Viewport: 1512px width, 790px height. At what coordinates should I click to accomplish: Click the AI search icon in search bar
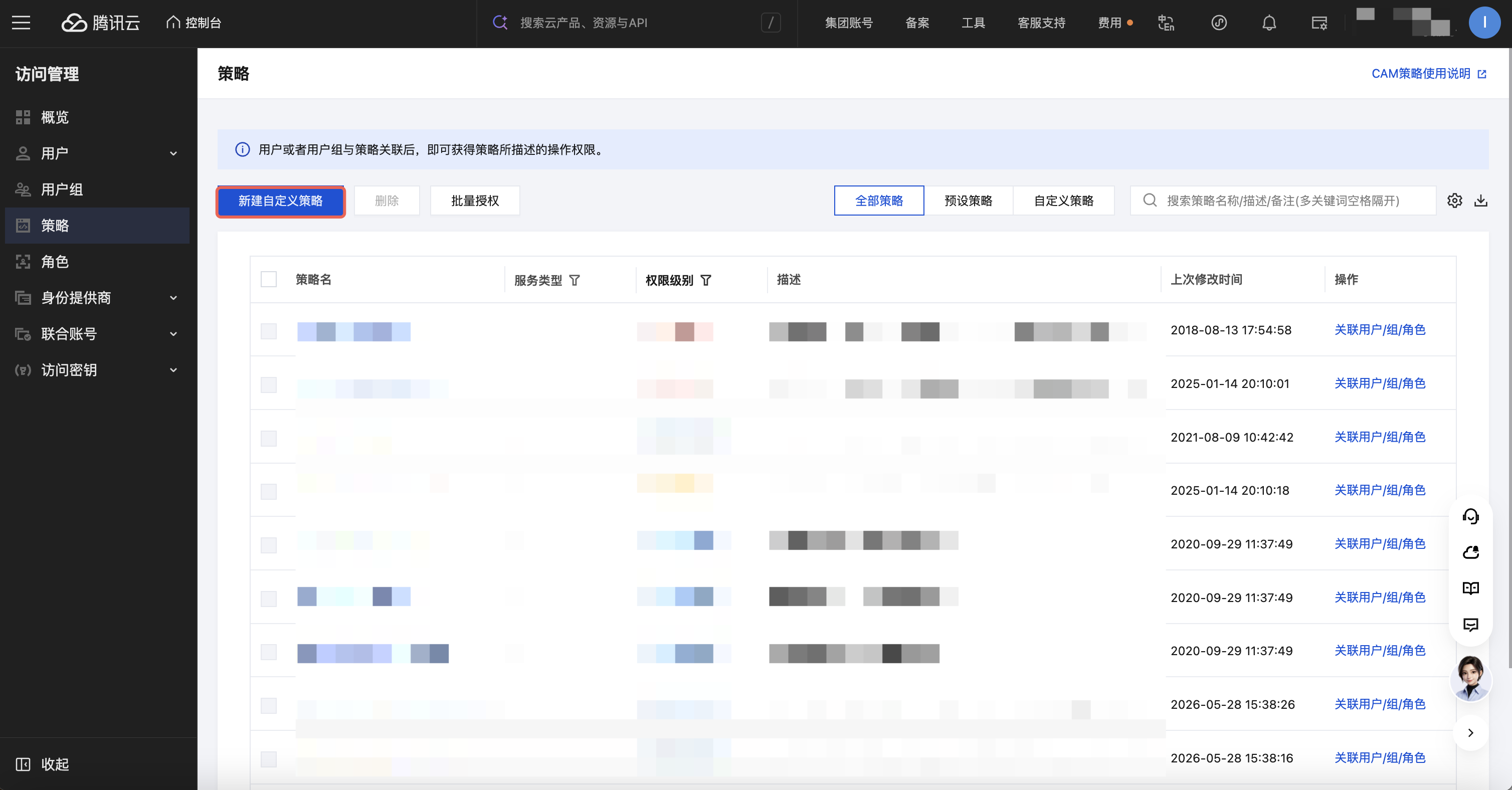[x=500, y=22]
